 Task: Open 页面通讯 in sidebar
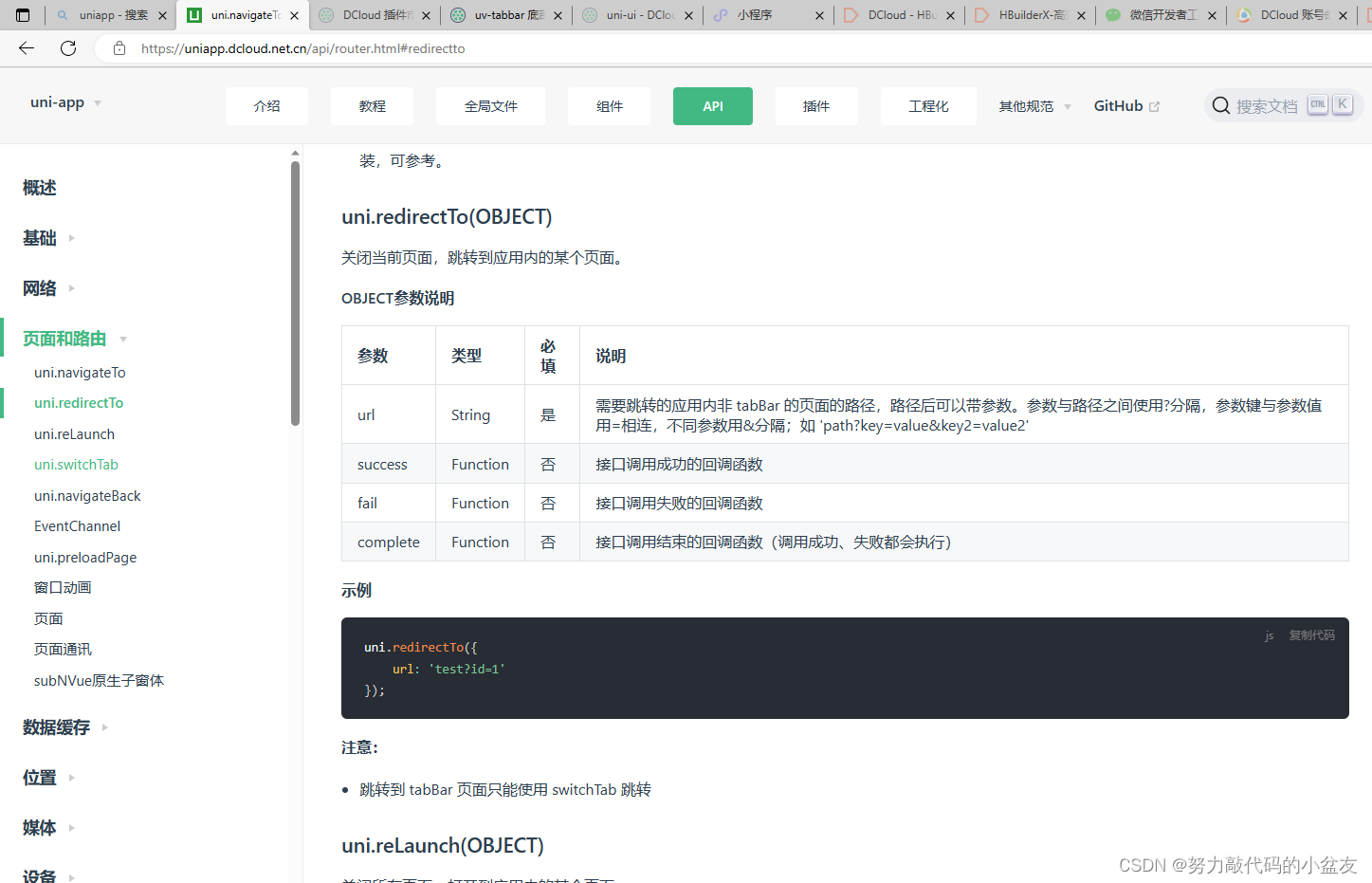point(63,650)
